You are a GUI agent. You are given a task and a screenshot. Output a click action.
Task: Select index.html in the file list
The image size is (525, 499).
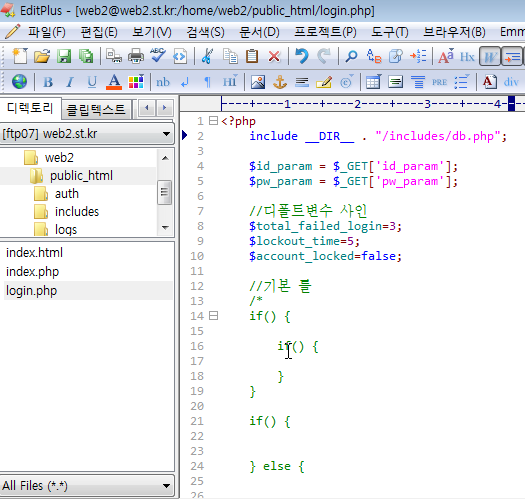point(34,253)
